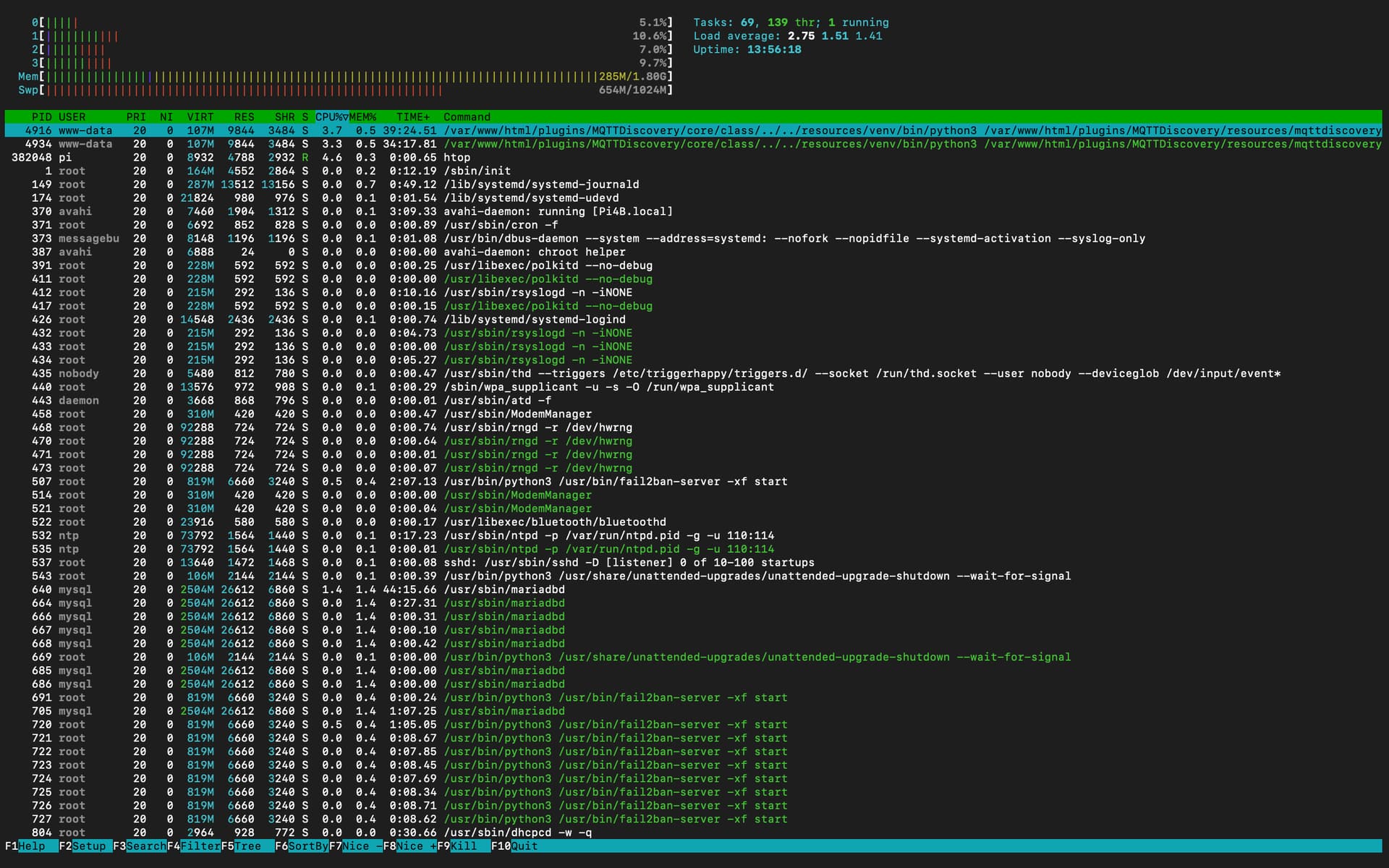Select the /sbin/init process row
Image resolution: width=1389 pixels, height=868 pixels.
point(477,171)
